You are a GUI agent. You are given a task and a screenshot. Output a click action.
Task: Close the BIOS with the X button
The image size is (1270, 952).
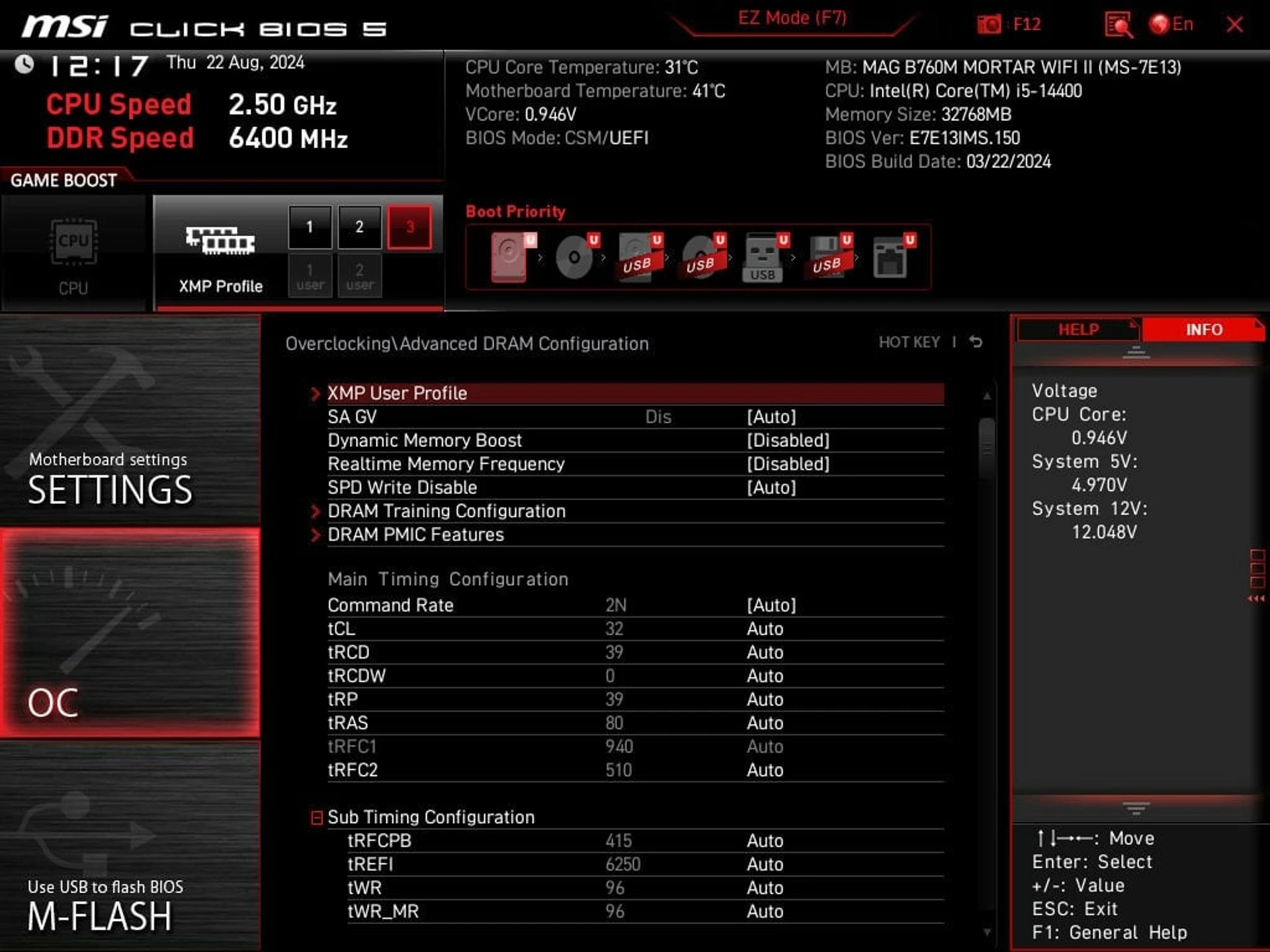pos(1234,25)
